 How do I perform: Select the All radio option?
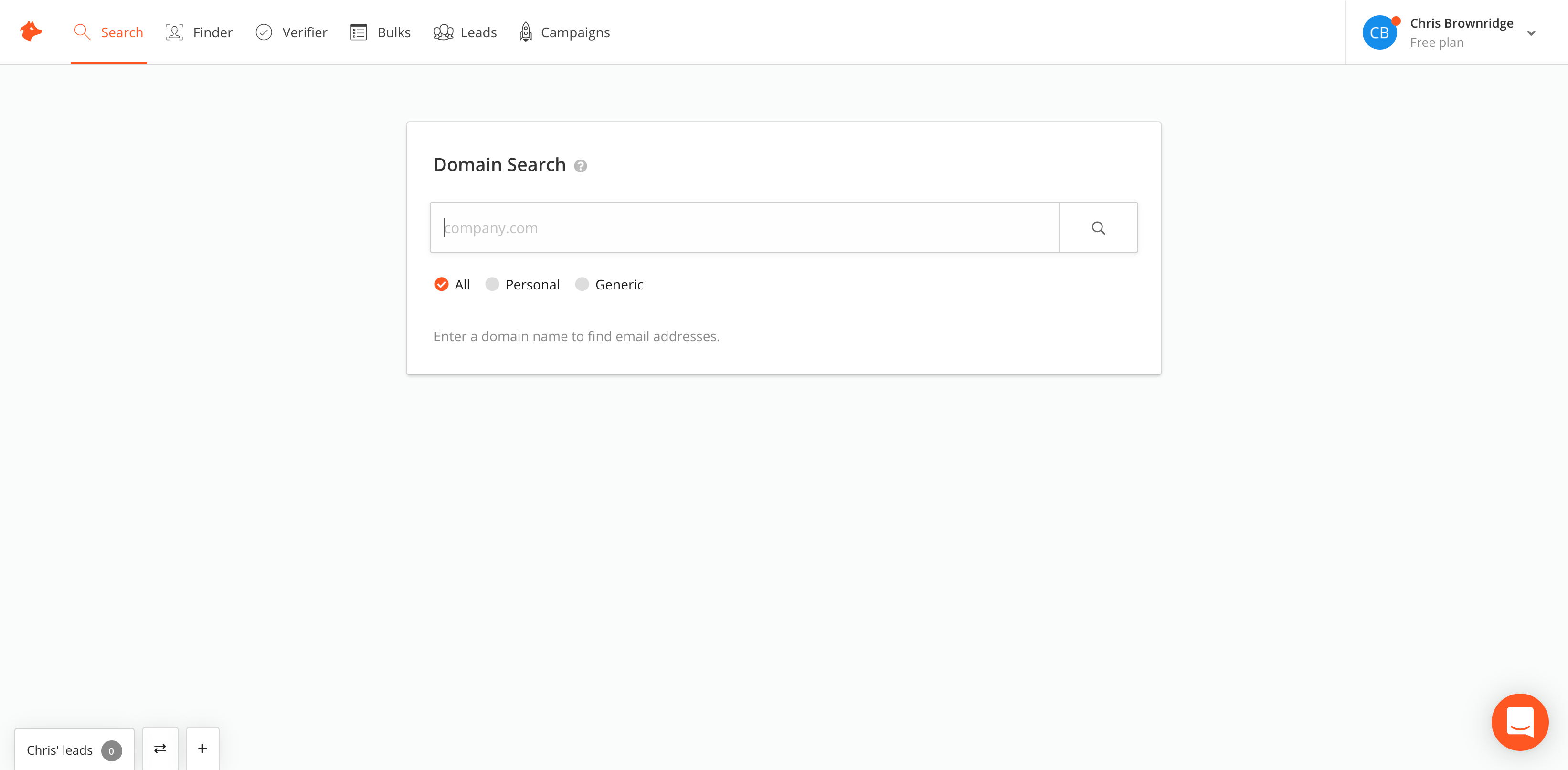[452, 285]
